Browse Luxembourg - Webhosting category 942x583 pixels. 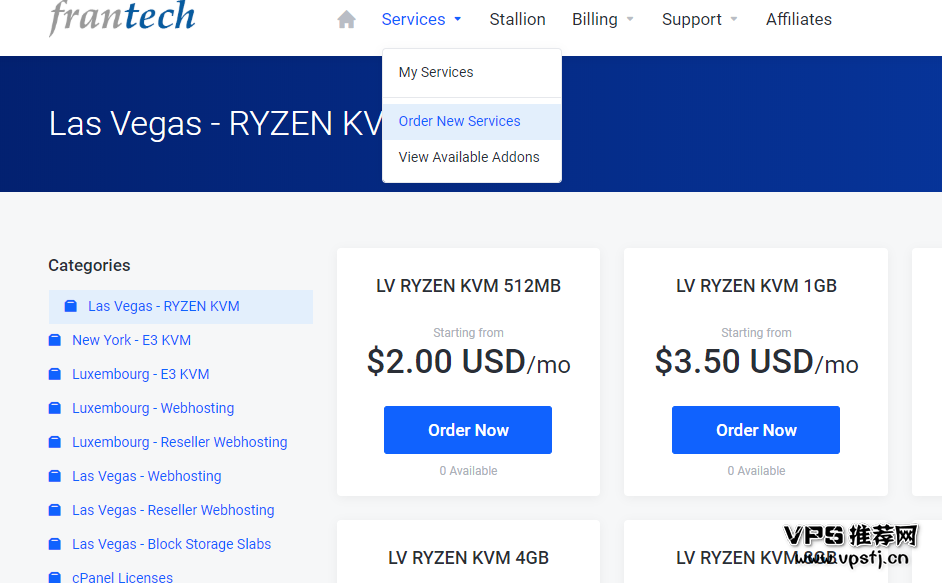(153, 408)
